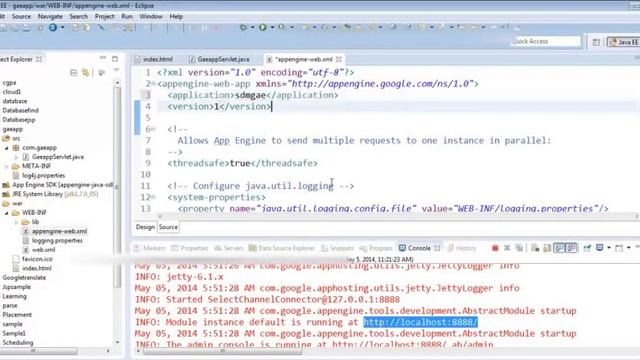Open the Help menu
The width and height of the screenshot is (640, 360).
176,16
